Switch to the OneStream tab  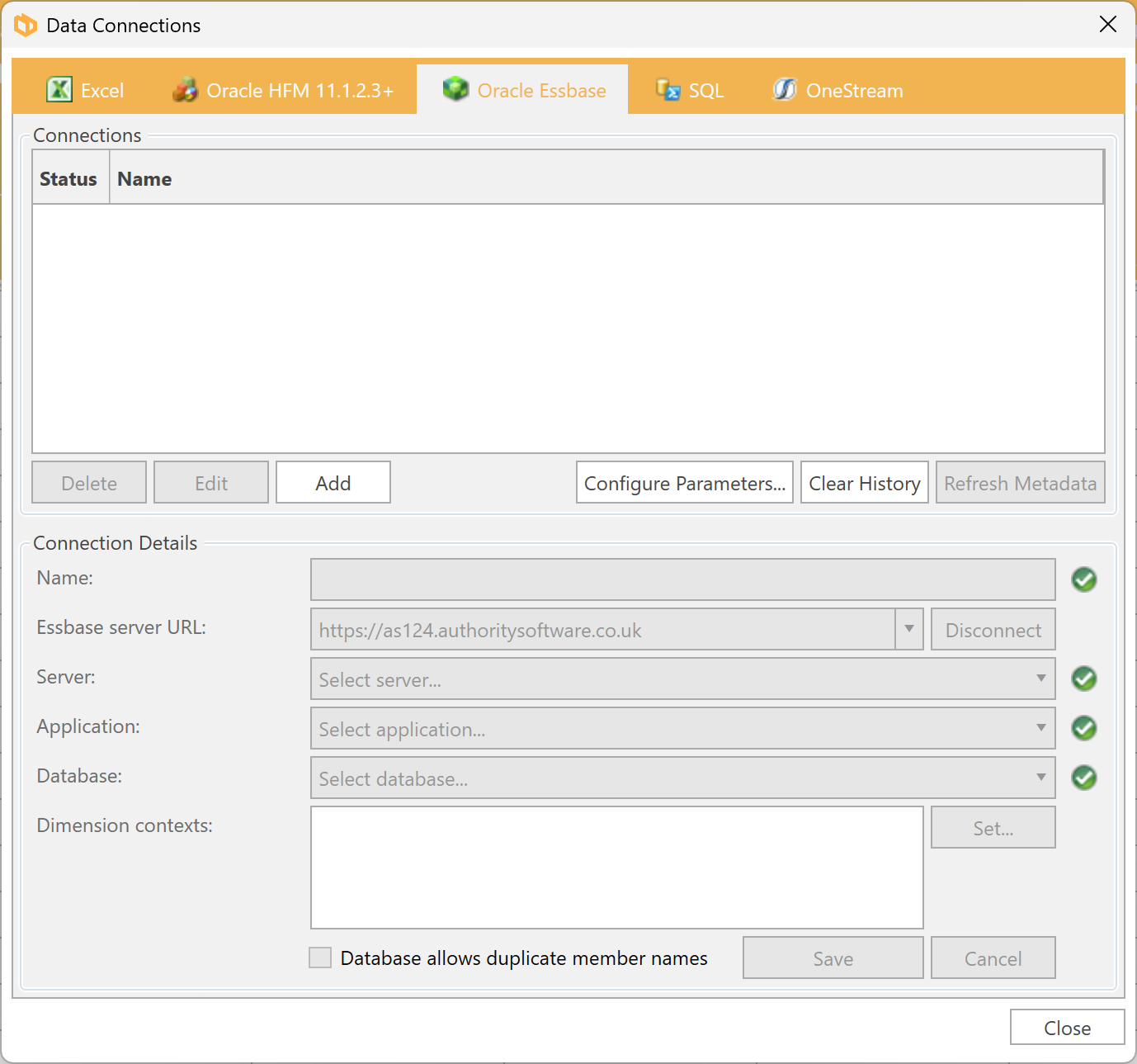(853, 90)
